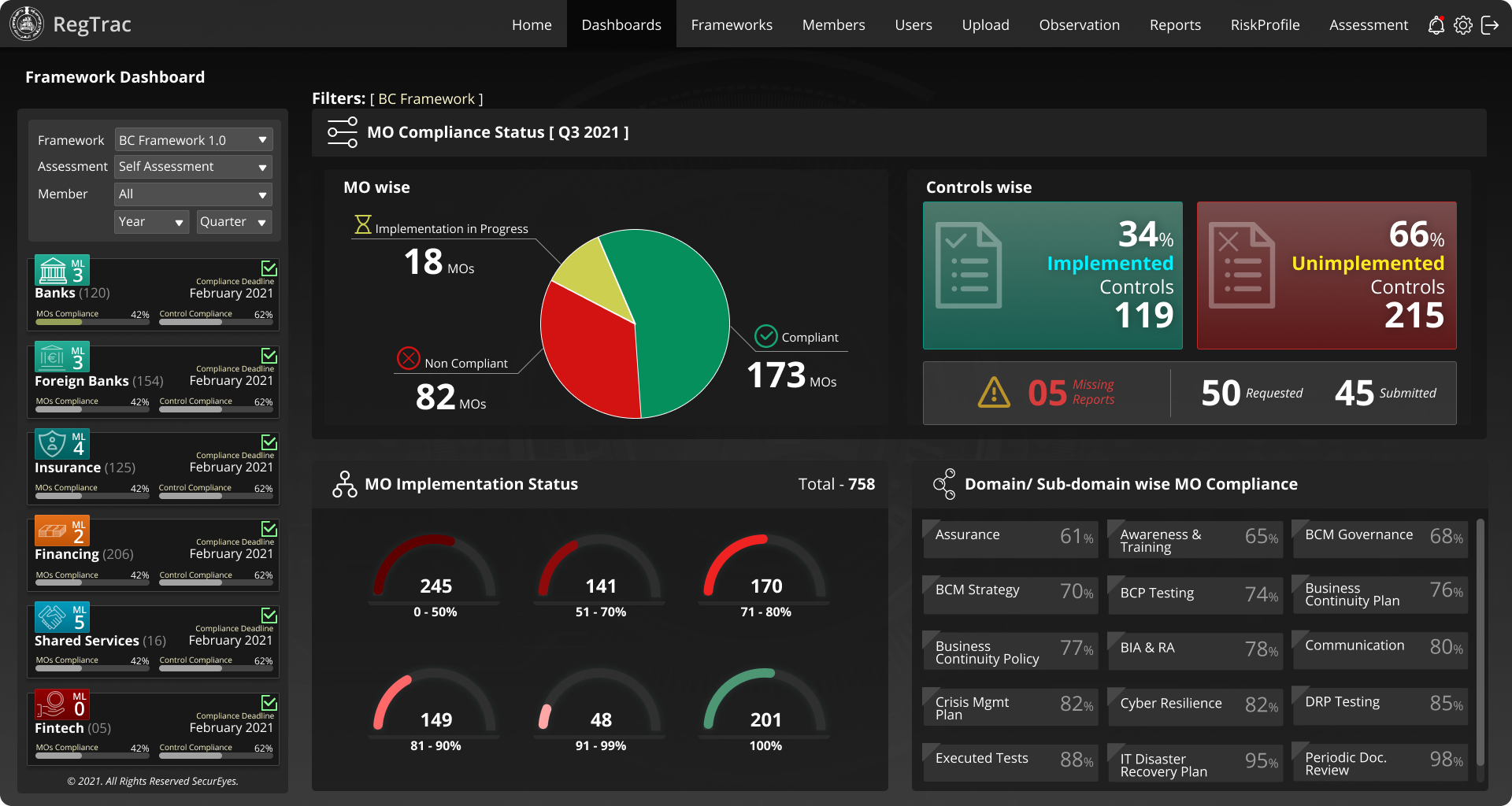
Task: Toggle the Financing card checkbox
Action: click(269, 528)
